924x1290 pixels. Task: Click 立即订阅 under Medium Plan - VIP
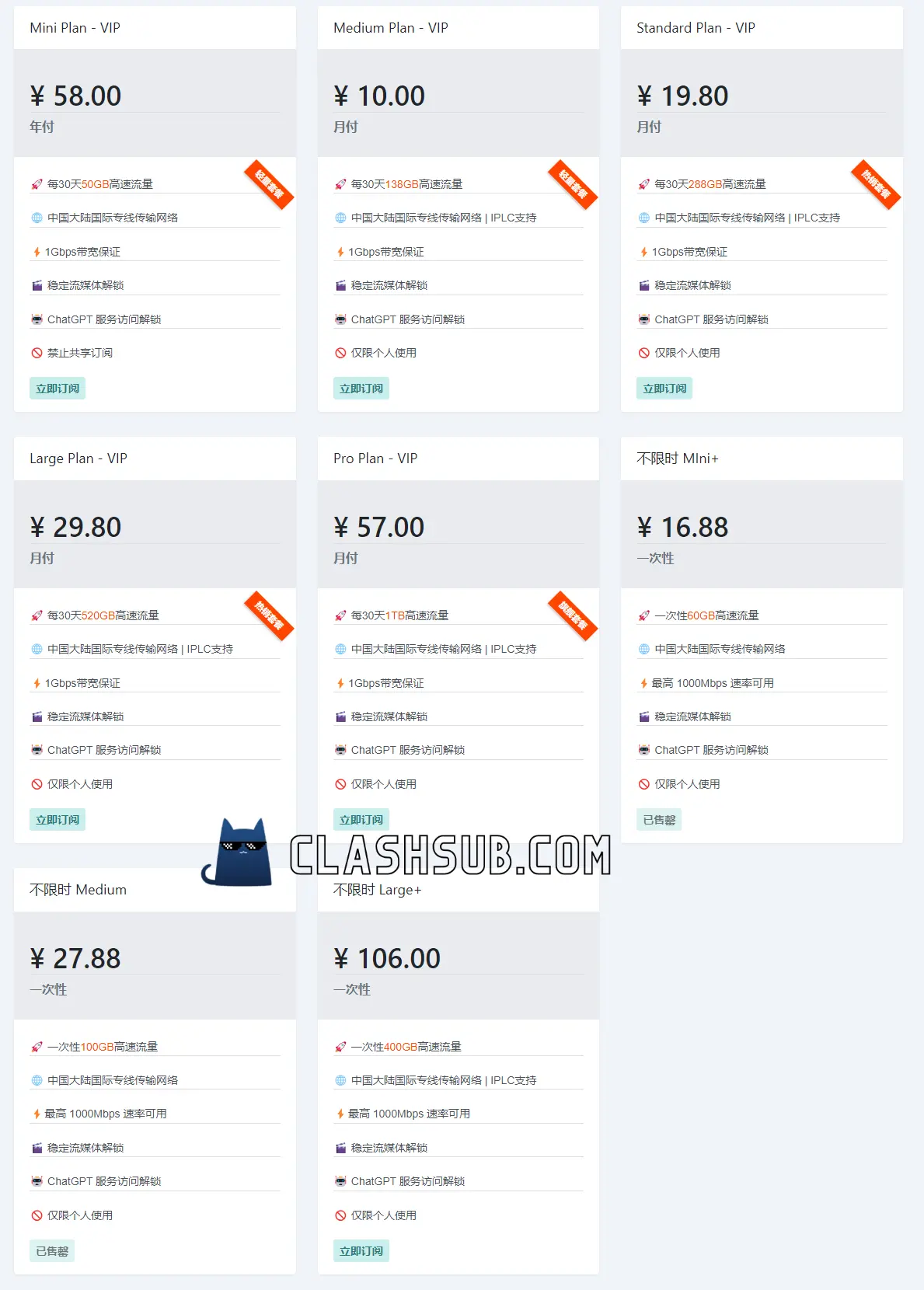pos(361,389)
